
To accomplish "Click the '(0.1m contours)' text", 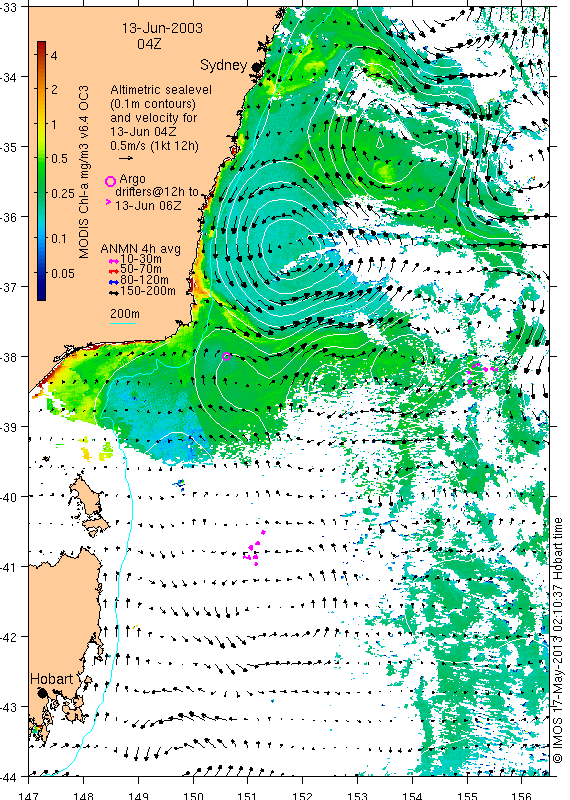I will pyautogui.click(x=153, y=104).
